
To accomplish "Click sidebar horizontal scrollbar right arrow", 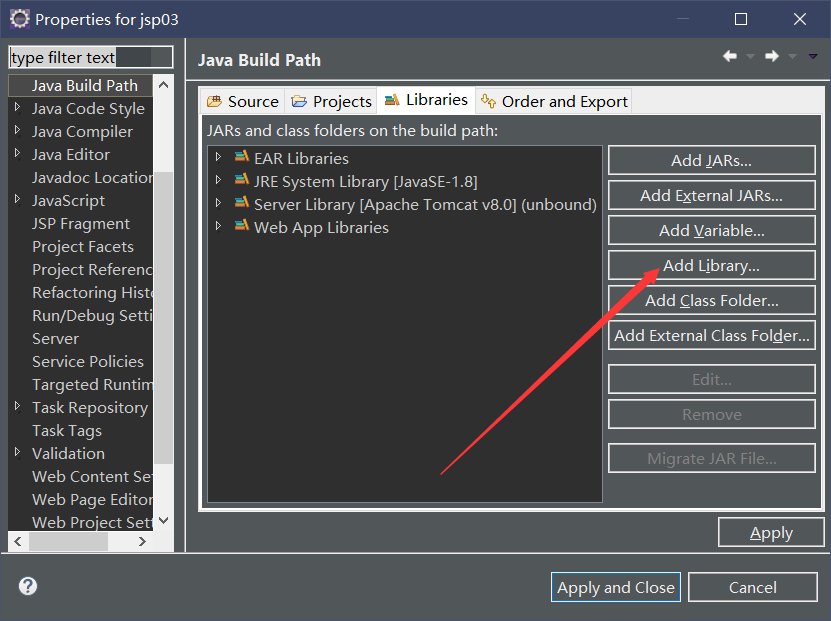I will [142, 542].
